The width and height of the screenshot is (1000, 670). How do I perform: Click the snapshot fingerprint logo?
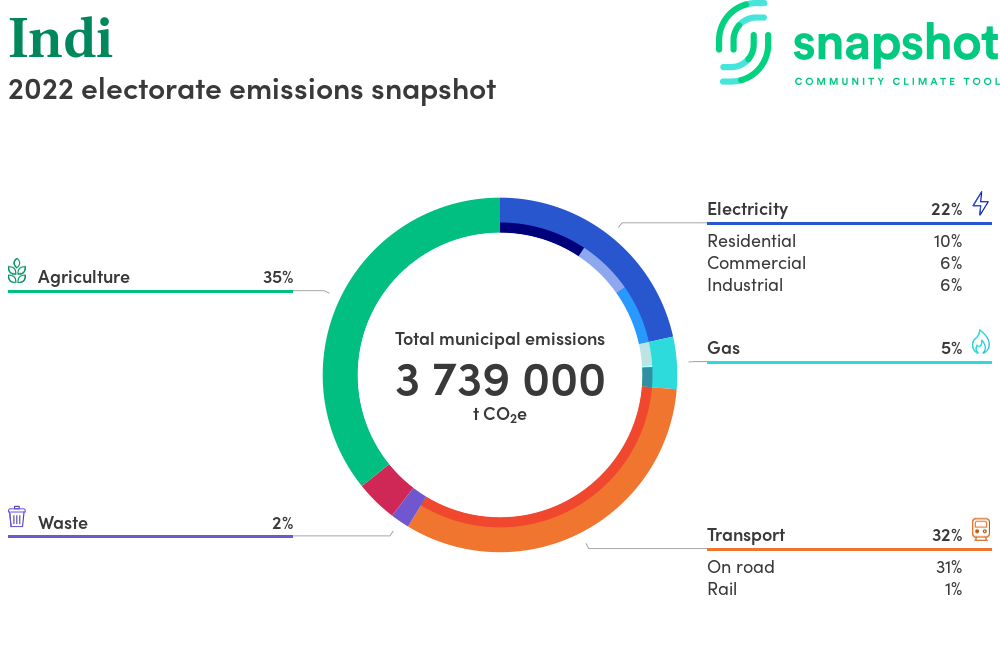(743, 43)
